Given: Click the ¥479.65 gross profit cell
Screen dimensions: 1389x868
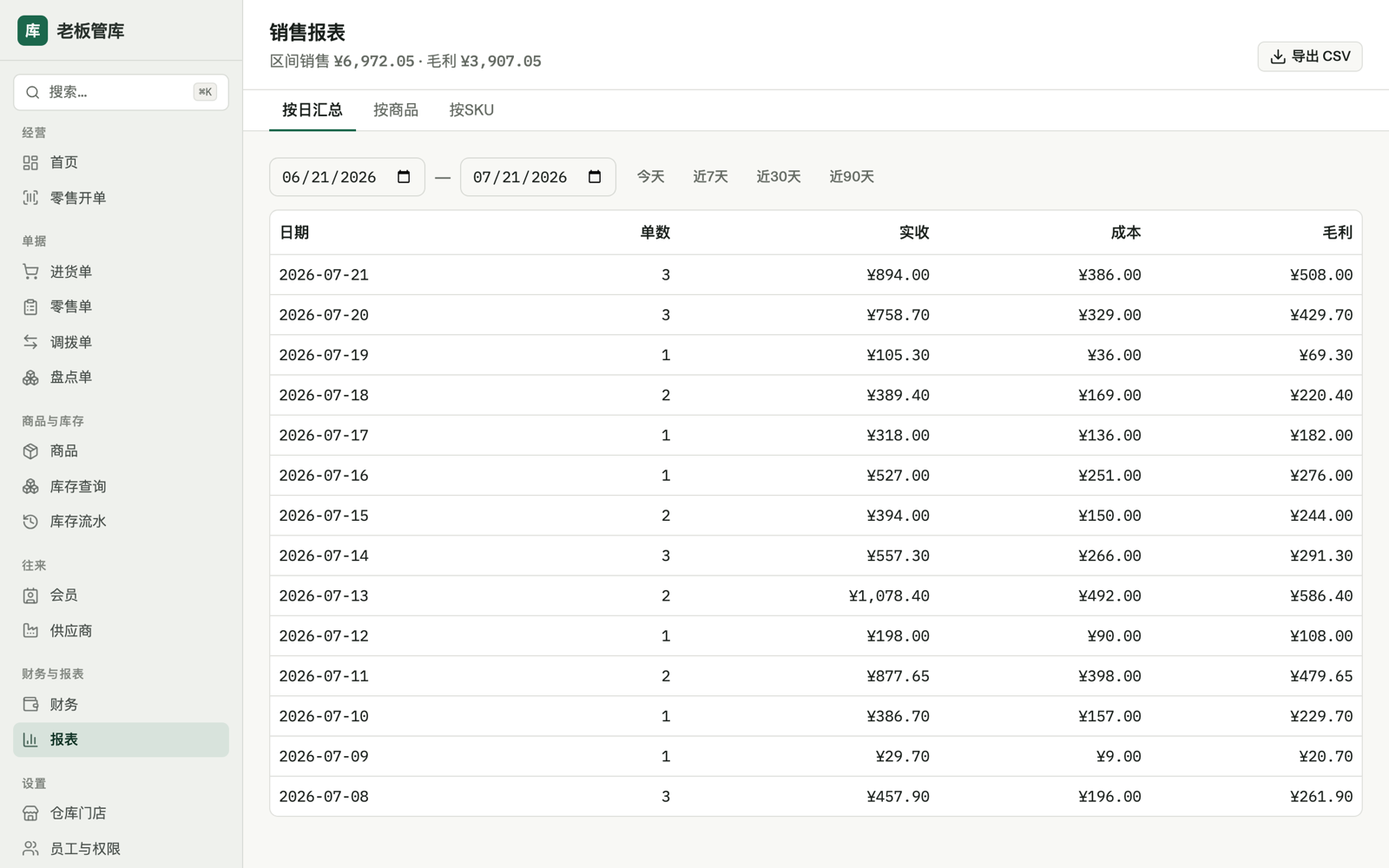Looking at the screenshot, I should click(x=1321, y=676).
